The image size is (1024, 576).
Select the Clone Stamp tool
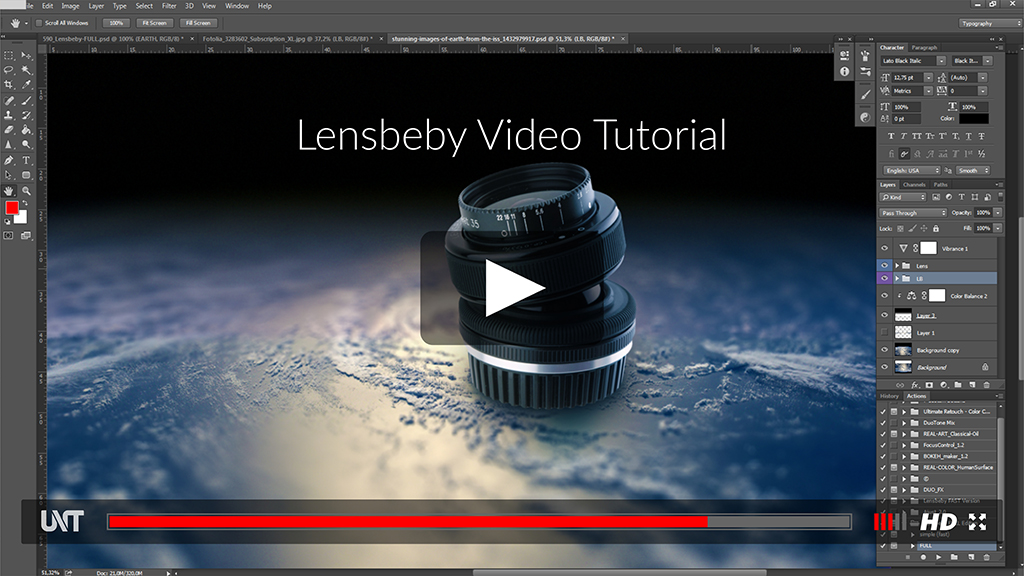(x=8, y=115)
